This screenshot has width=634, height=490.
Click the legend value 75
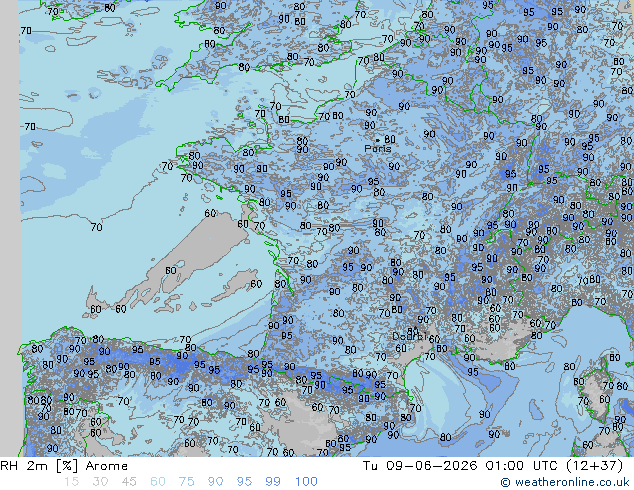tap(186, 482)
